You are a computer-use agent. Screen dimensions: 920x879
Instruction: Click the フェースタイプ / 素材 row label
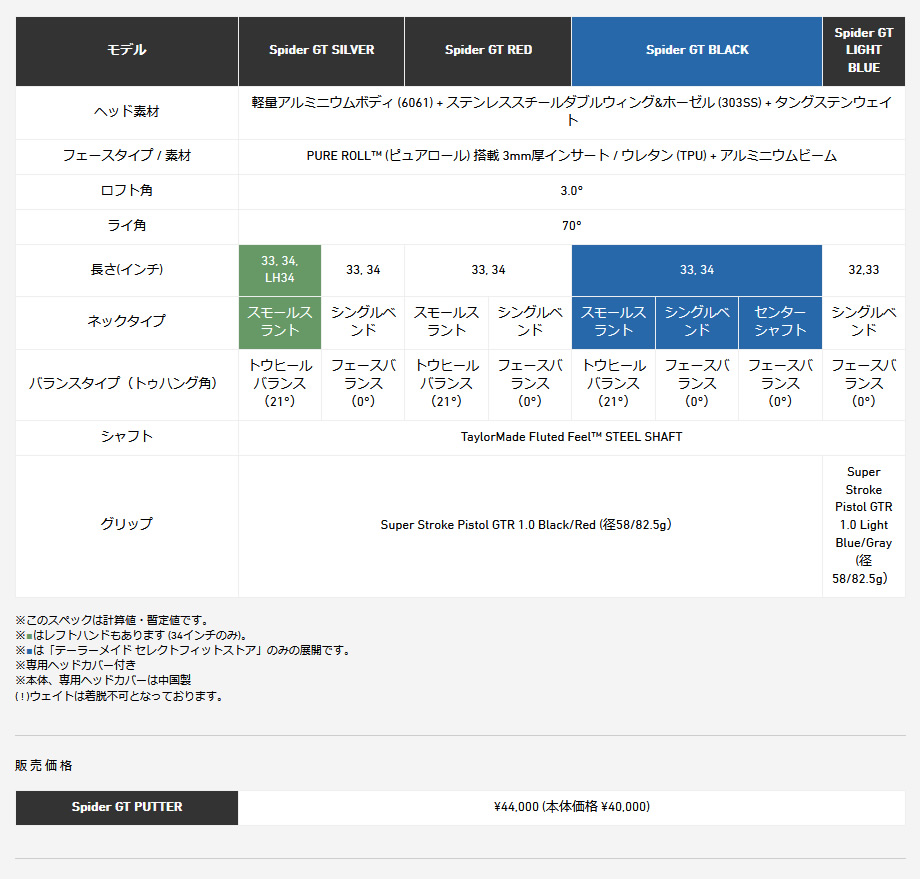coord(127,156)
